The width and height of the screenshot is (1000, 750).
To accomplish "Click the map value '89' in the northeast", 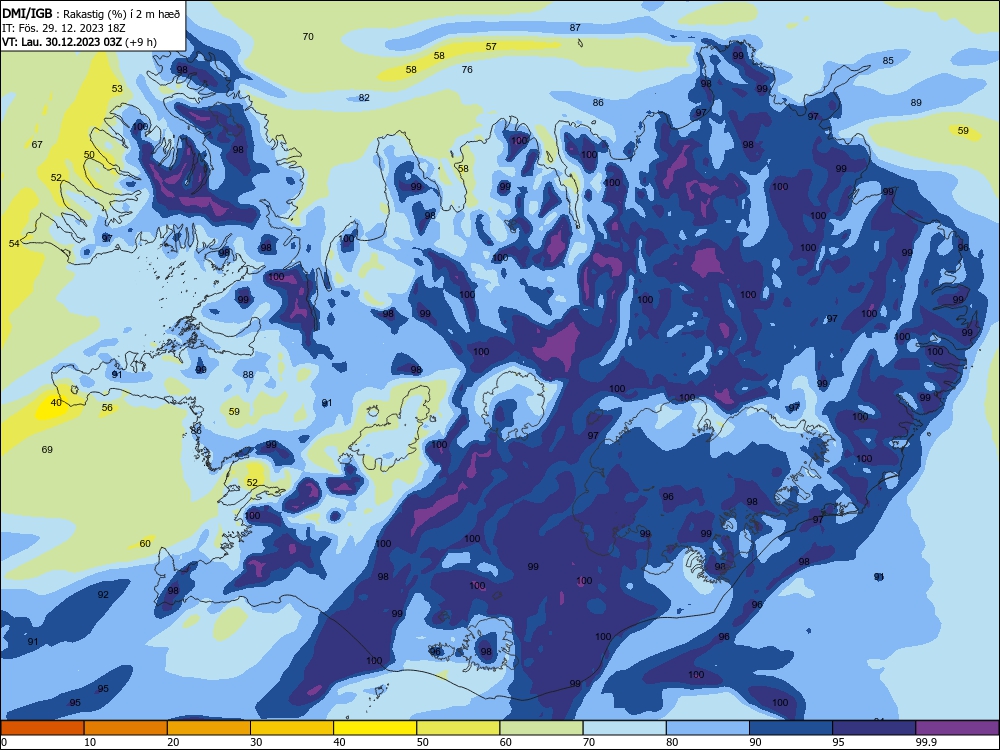I will 916,102.
